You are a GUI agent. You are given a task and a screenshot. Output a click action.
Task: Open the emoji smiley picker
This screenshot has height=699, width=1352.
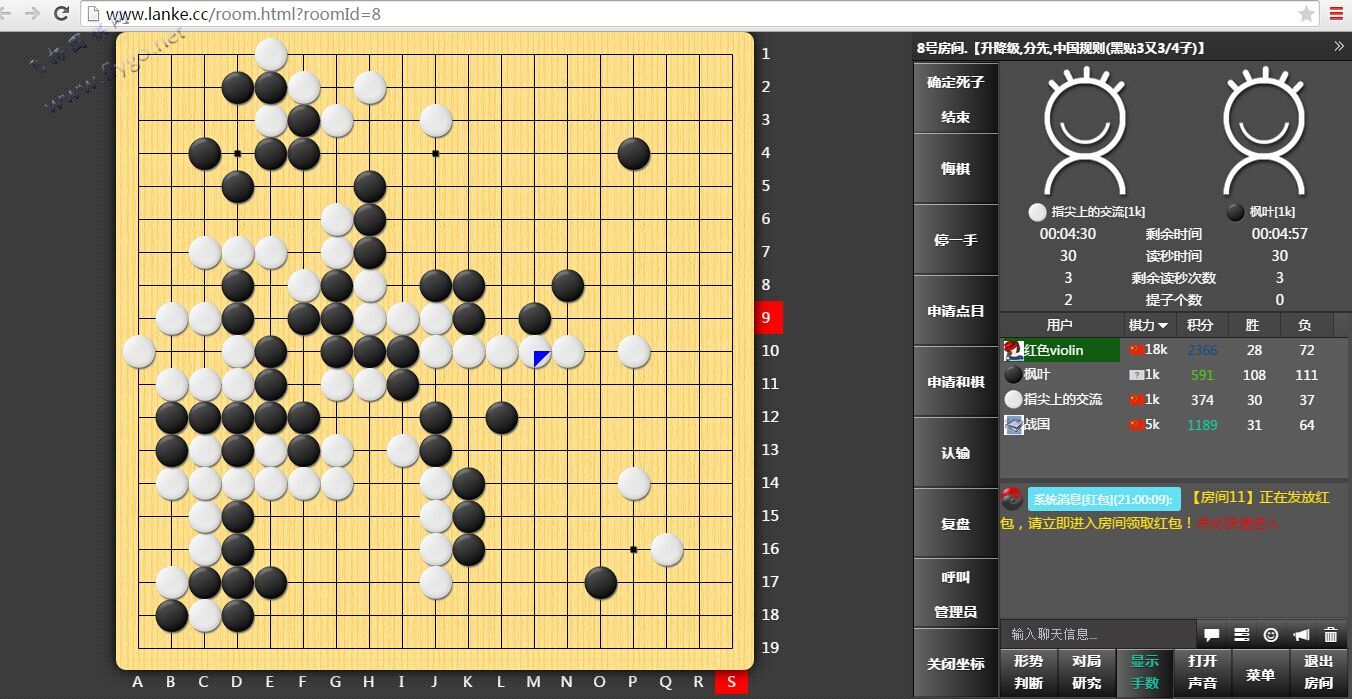click(1271, 635)
